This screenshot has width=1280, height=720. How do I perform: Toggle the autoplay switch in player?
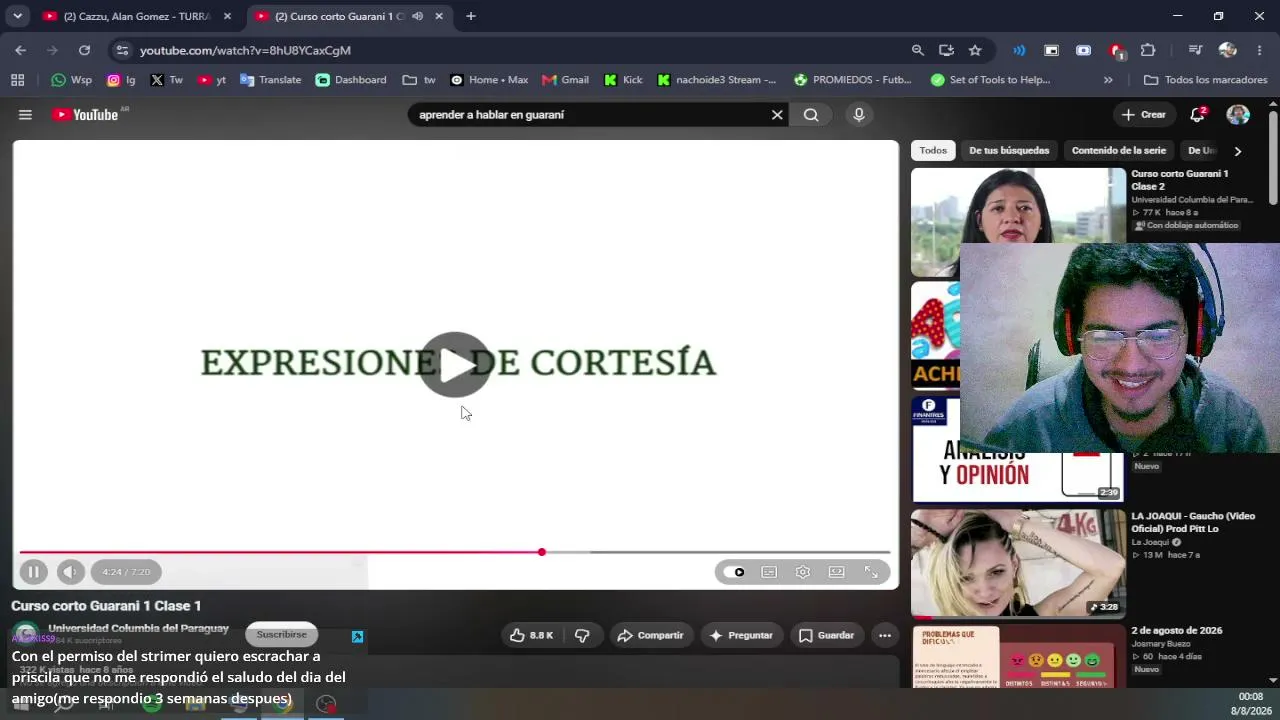[735, 572]
